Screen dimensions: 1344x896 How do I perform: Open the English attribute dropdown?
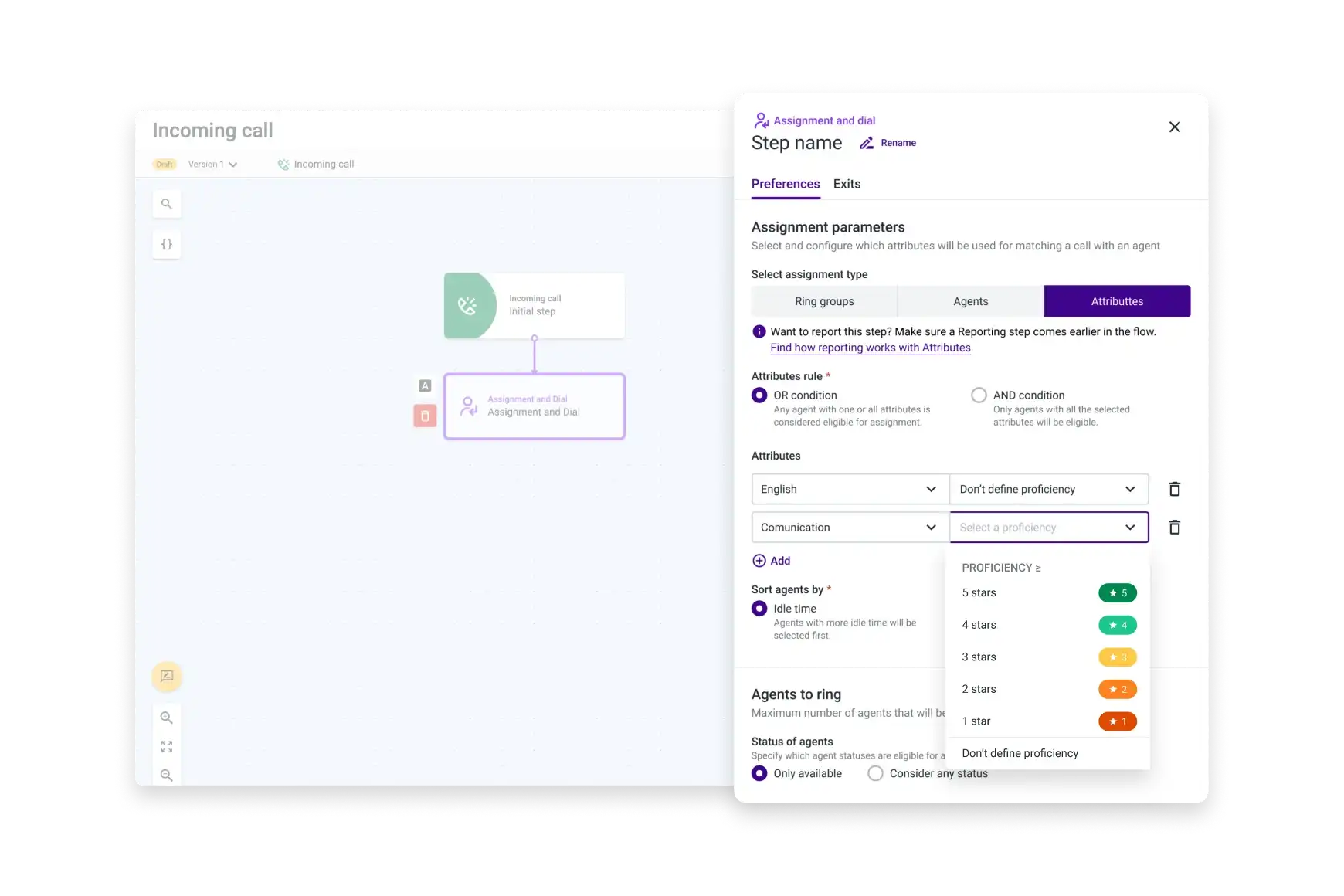(x=849, y=489)
